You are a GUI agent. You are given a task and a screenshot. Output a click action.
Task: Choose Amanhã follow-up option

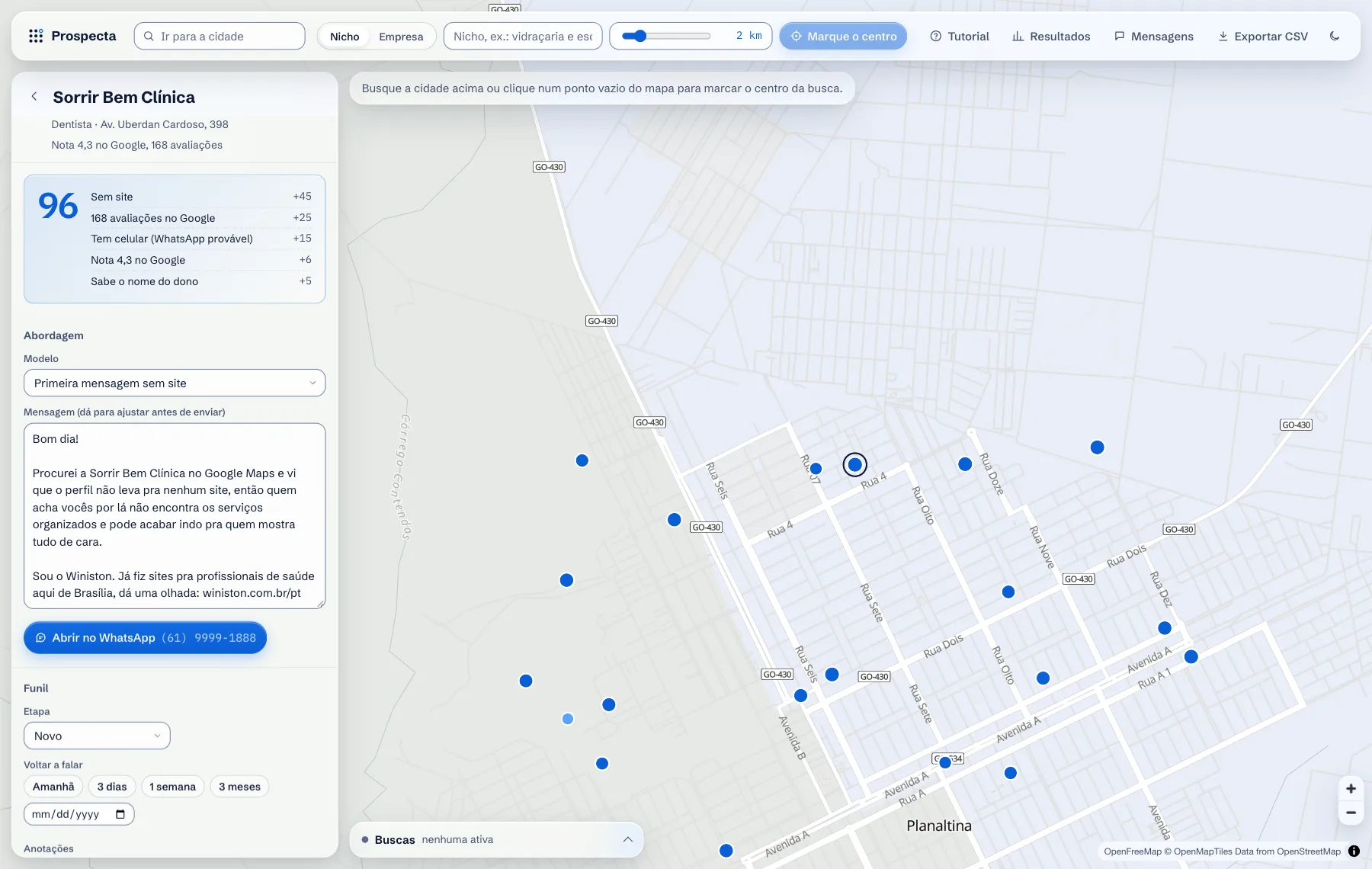[x=53, y=787]
